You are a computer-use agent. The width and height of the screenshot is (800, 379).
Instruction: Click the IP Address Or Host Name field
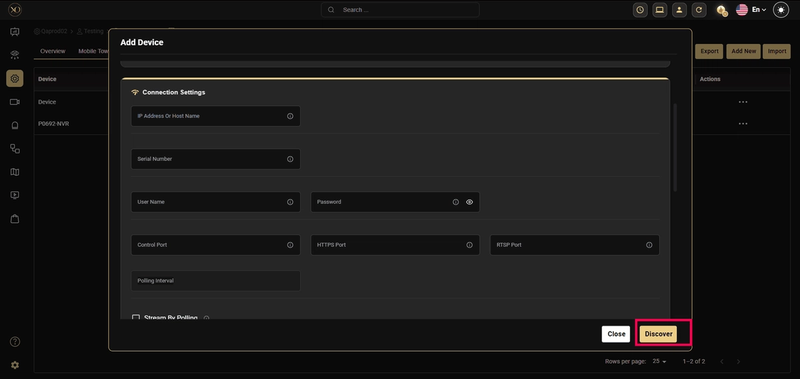[x=215, y=116]
